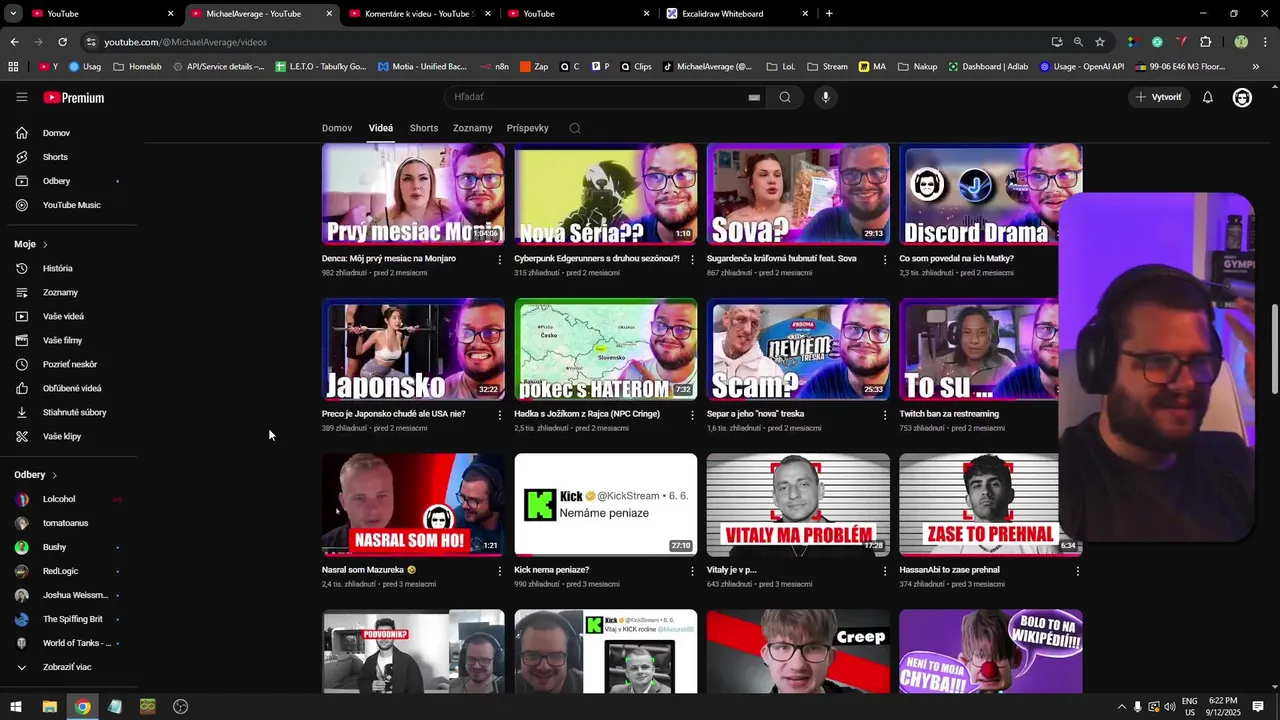Open options for Nasral som Mazureka video
Viewport: 1280px width, 720px height.
[x=500, y=571]
